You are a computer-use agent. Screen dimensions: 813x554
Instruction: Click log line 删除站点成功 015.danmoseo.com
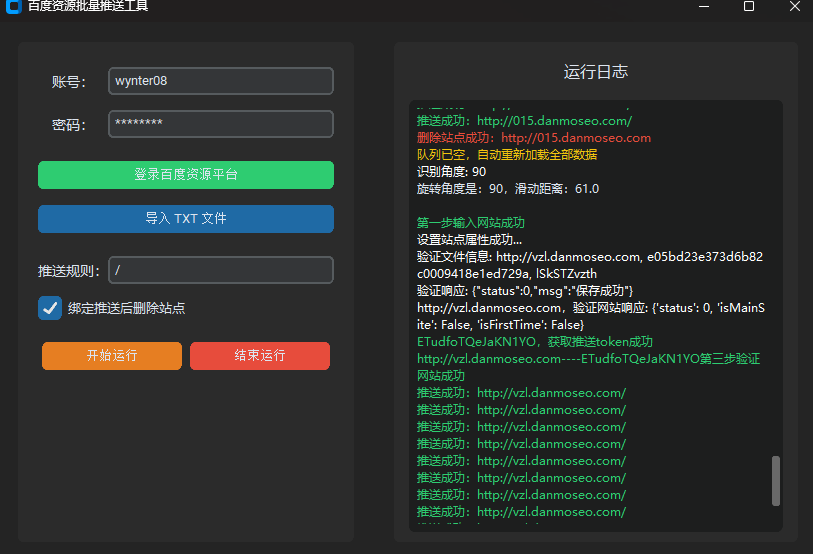point(534,138)
